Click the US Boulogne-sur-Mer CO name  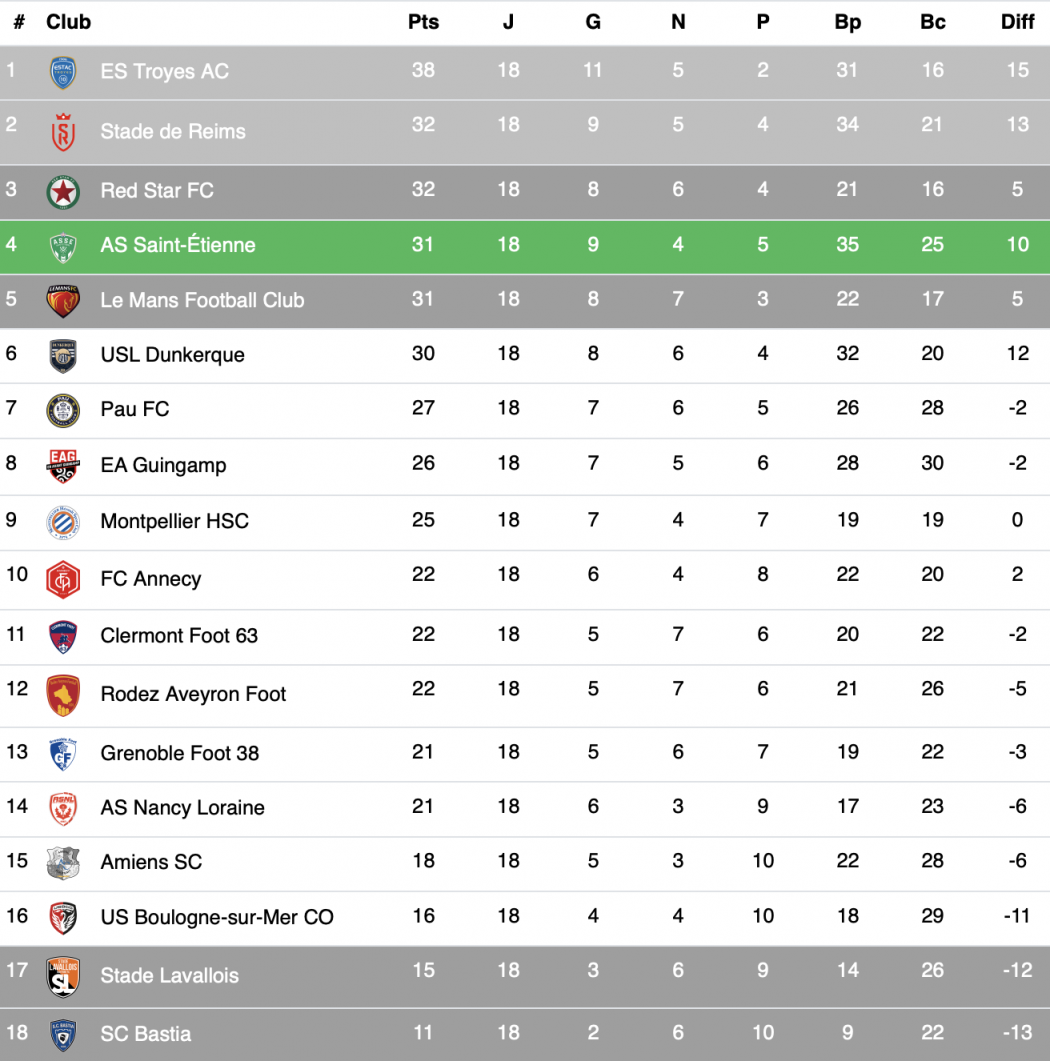point(217,917)
